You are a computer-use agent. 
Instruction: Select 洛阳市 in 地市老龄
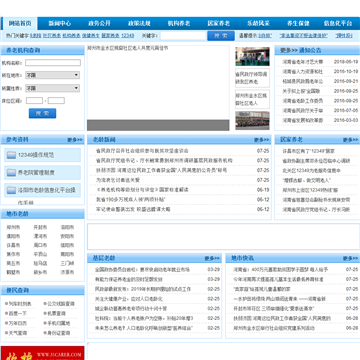pyautogui.click(x=67, y=227)
